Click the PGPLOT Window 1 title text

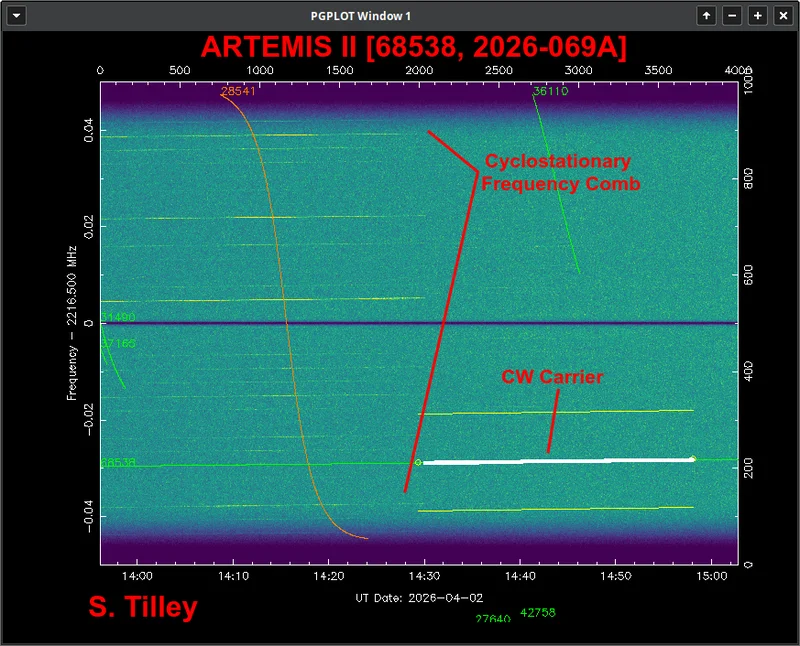pos(361,16)
